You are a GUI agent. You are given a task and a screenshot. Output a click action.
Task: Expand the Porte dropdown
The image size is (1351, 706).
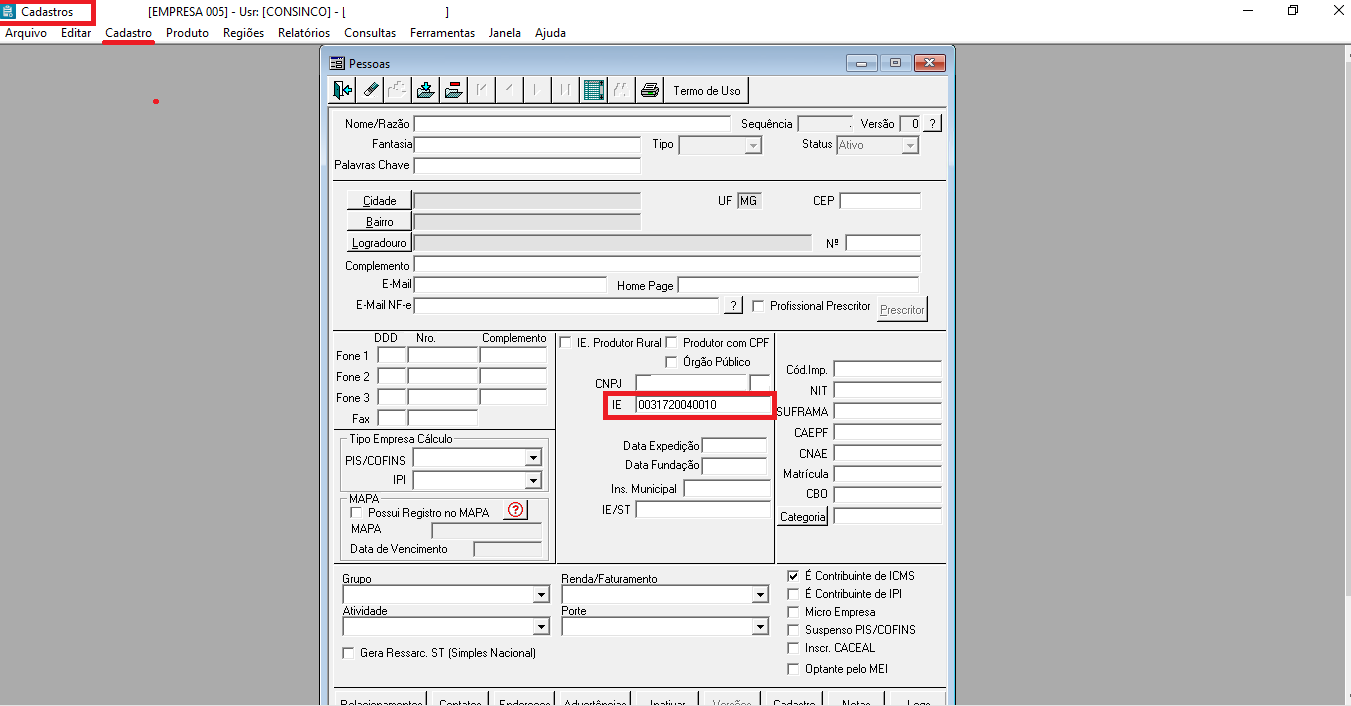[759, 627]
